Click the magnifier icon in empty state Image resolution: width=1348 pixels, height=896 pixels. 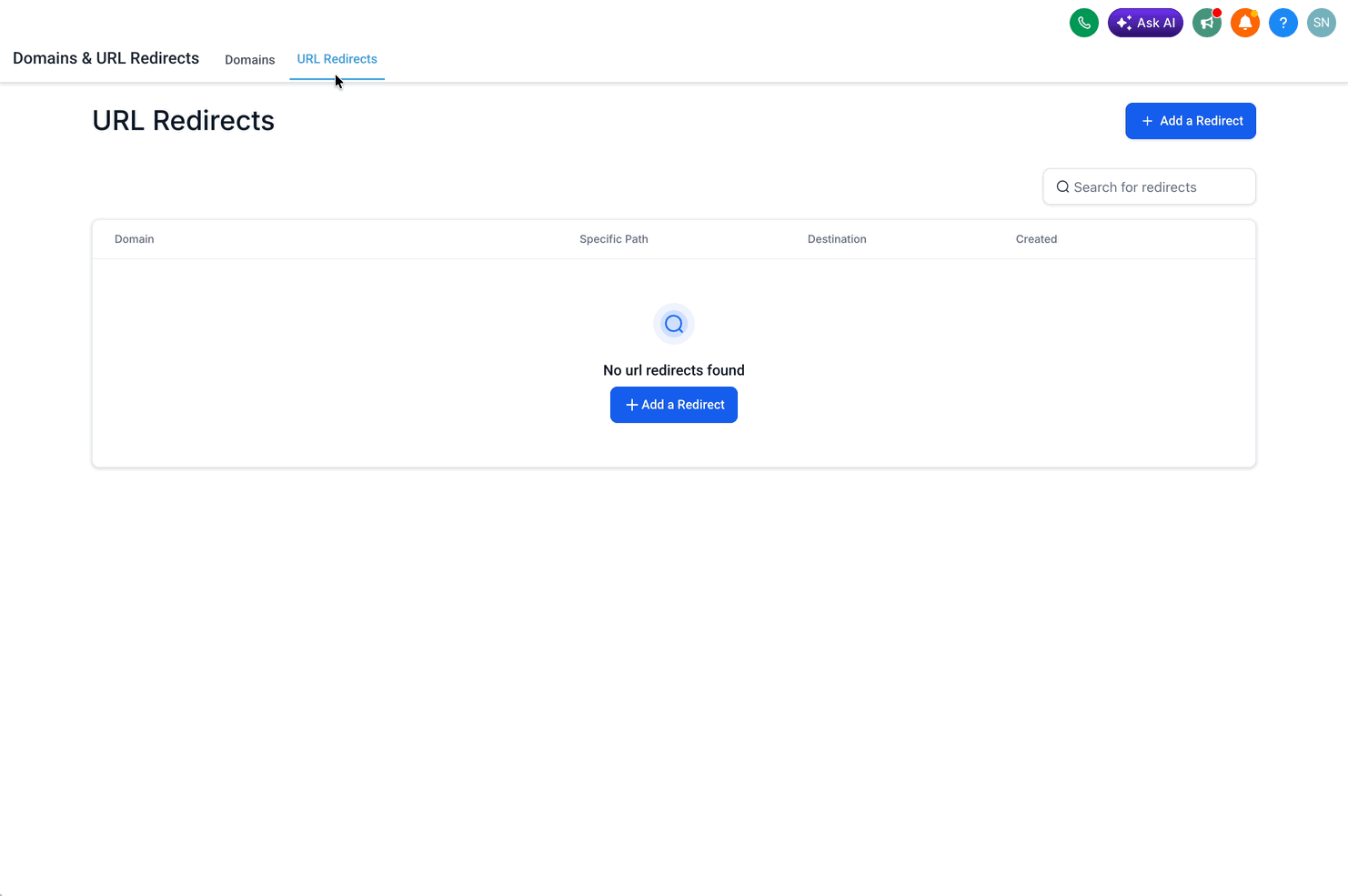pyautogui.click(x=674, y=324)
